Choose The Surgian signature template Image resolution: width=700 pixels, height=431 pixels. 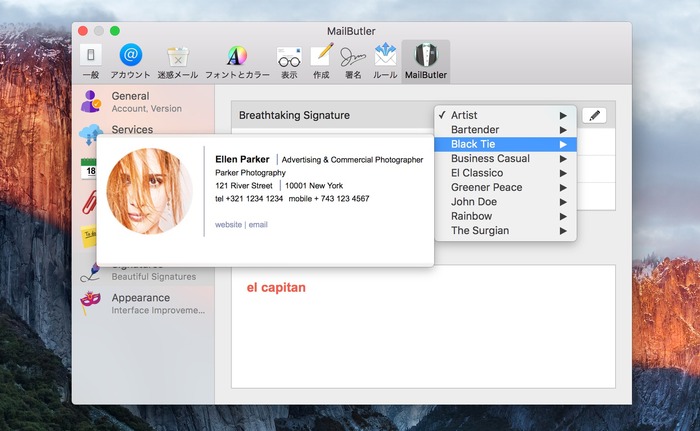505,230
